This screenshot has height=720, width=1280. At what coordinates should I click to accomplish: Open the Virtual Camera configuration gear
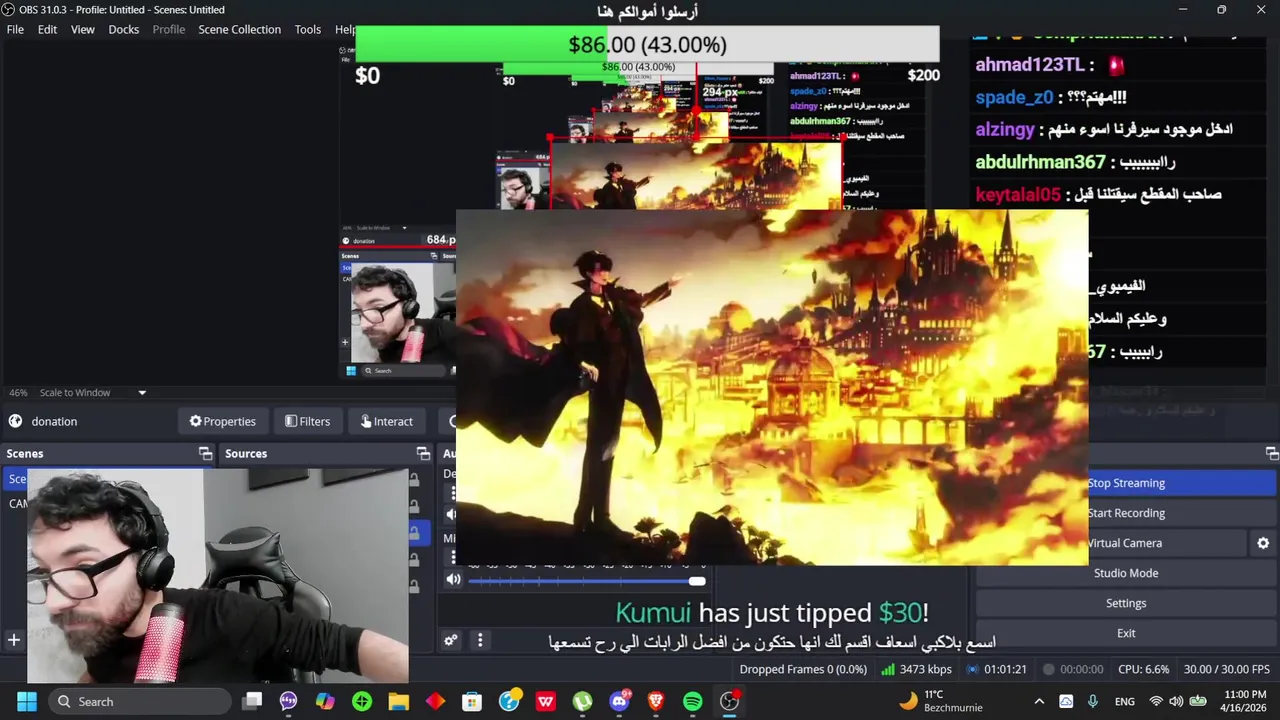[1263, 543]
